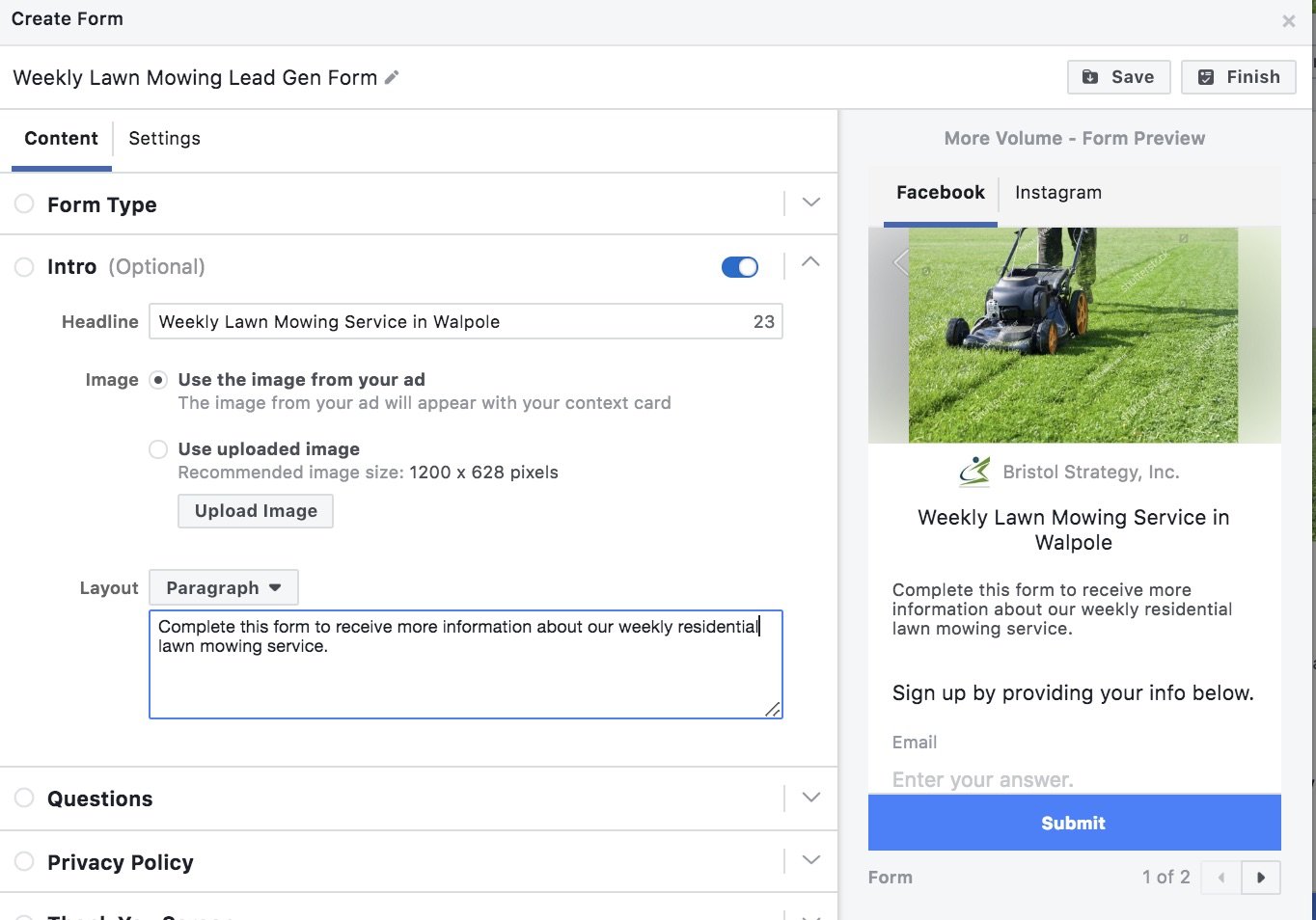This screenshot has width=1316, height=920.
Task: Click the textarea resize handle
Action: [773, 710]
